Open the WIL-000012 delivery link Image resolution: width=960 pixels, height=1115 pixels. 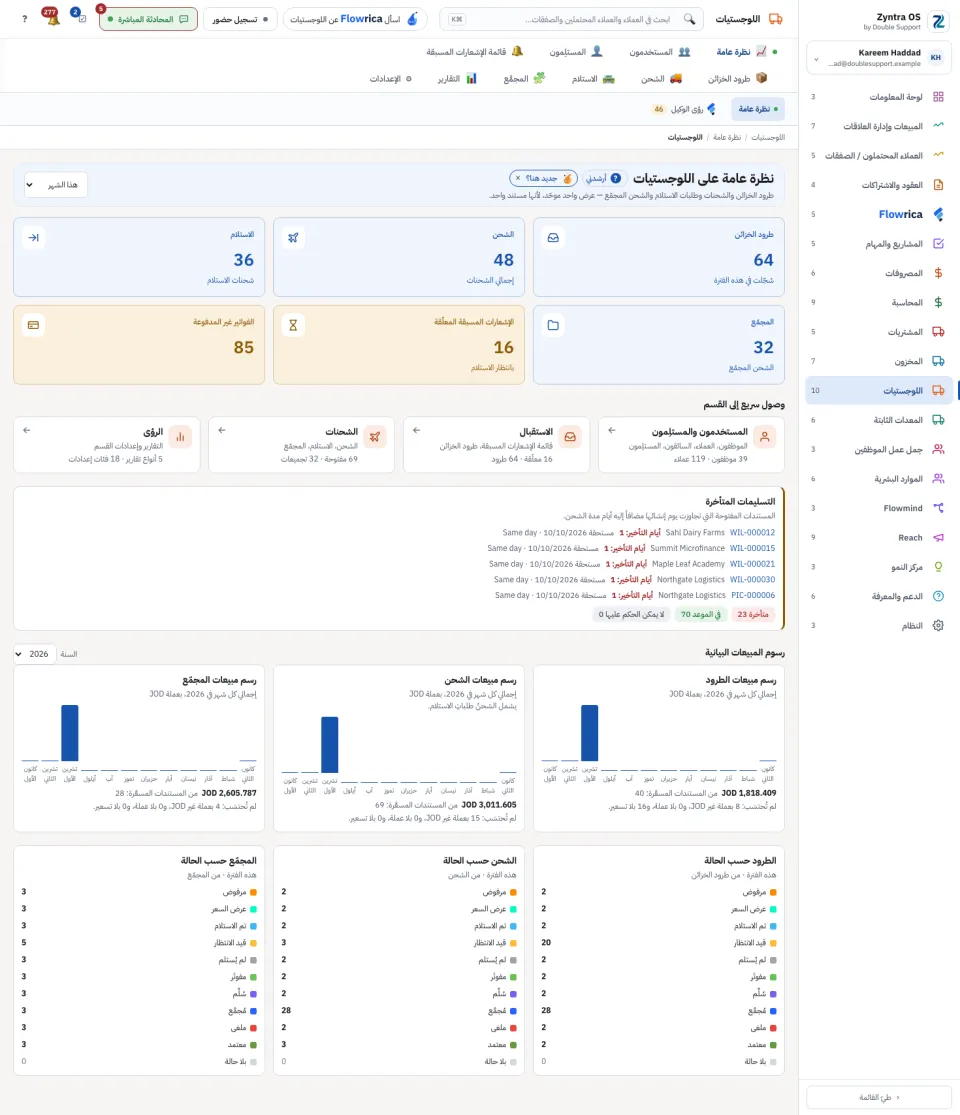tap(752, 533)
